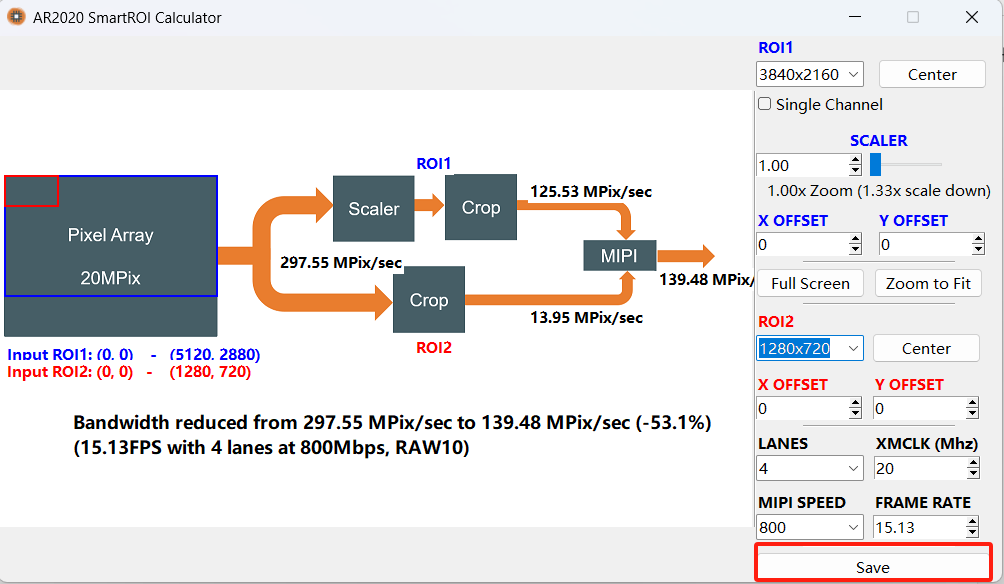Close the SmartROI Calculator window
This screenshot has width=1004, height=584.
pos(971,17)
